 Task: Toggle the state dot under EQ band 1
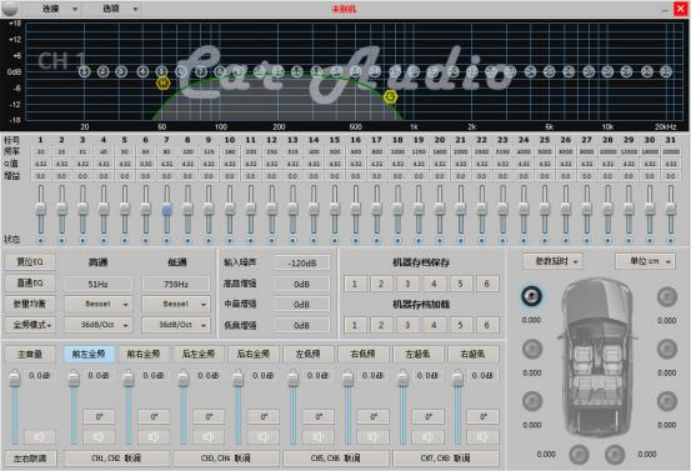click(x=41, y=241)
